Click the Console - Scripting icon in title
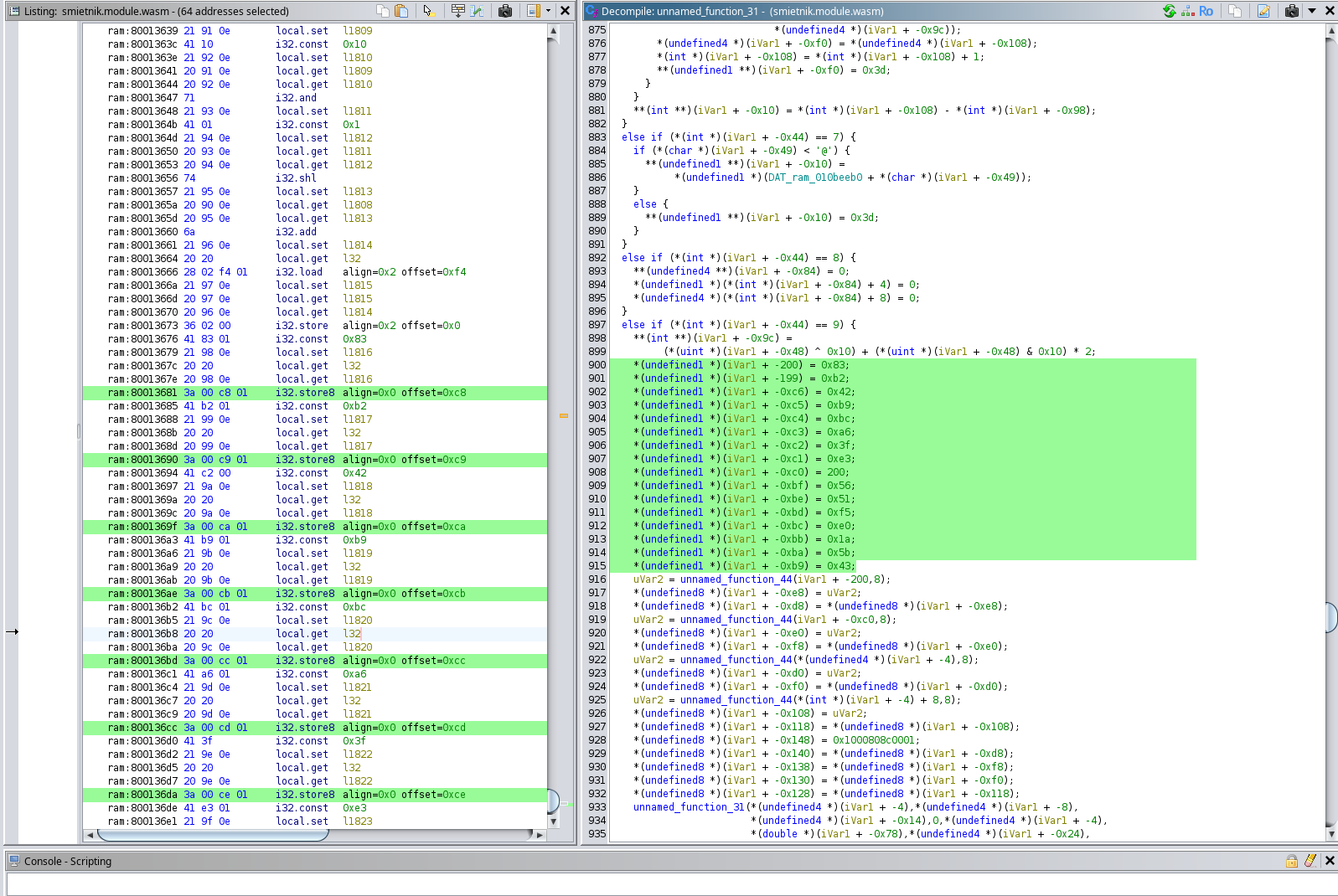 pos(14,861)
